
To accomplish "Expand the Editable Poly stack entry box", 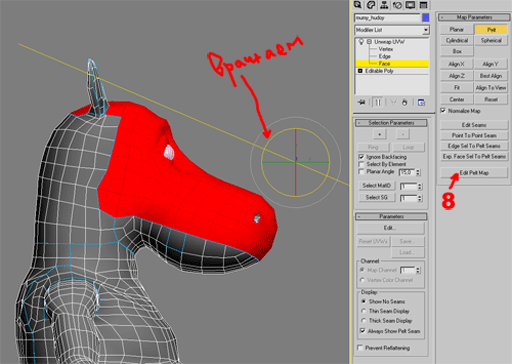I will [x=360, y=71].
